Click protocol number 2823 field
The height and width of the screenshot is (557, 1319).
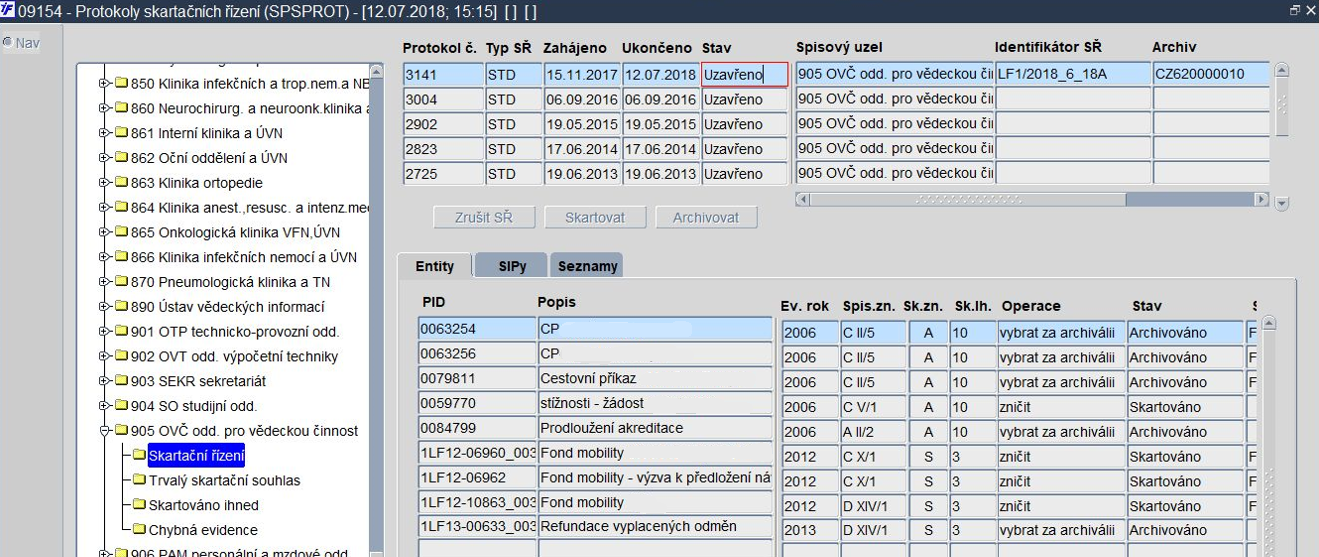[x=443, y=149]
